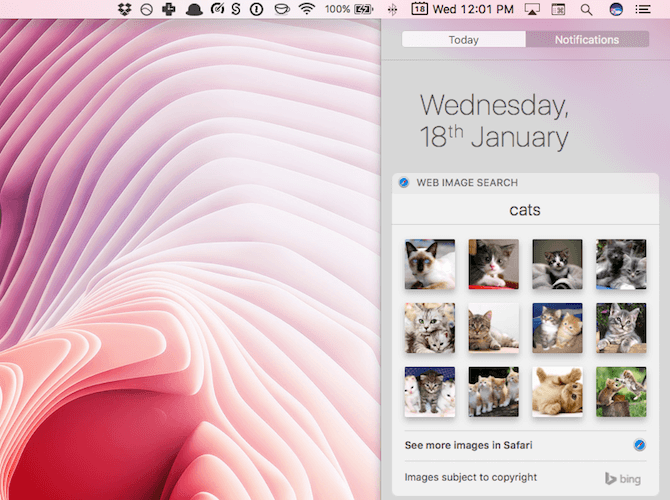Open the Dropbox menu bar icon
This screenshot has width=670, height=500.
point(124,9)
